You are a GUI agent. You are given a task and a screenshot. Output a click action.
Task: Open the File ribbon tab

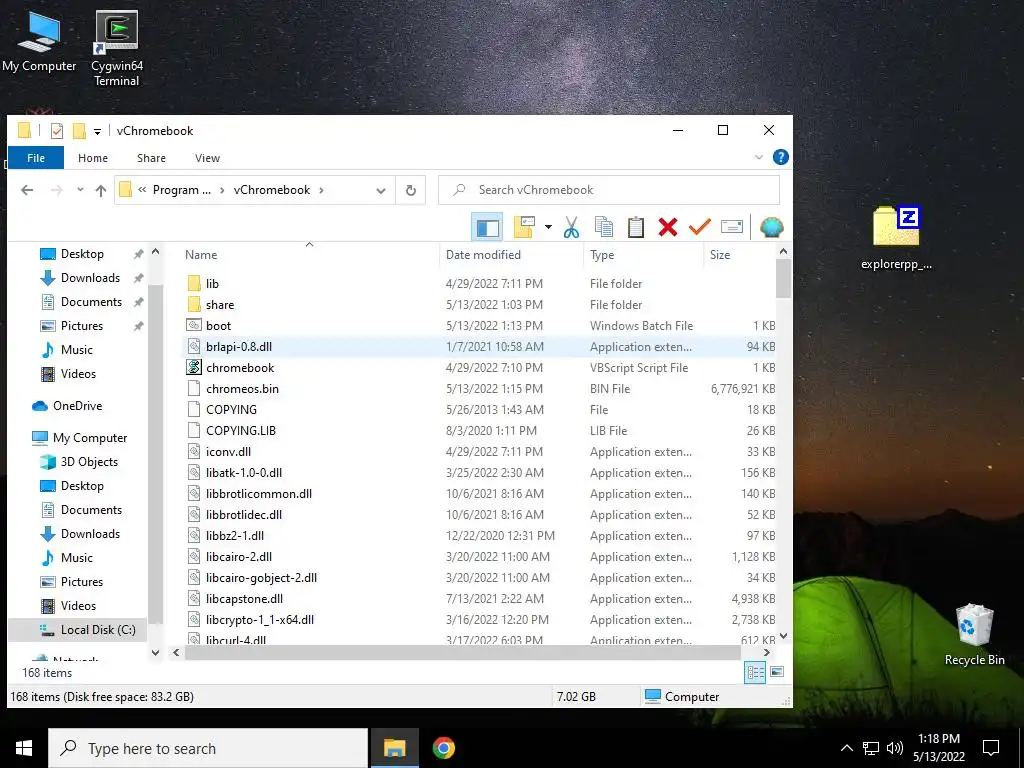tap(36, 158)
